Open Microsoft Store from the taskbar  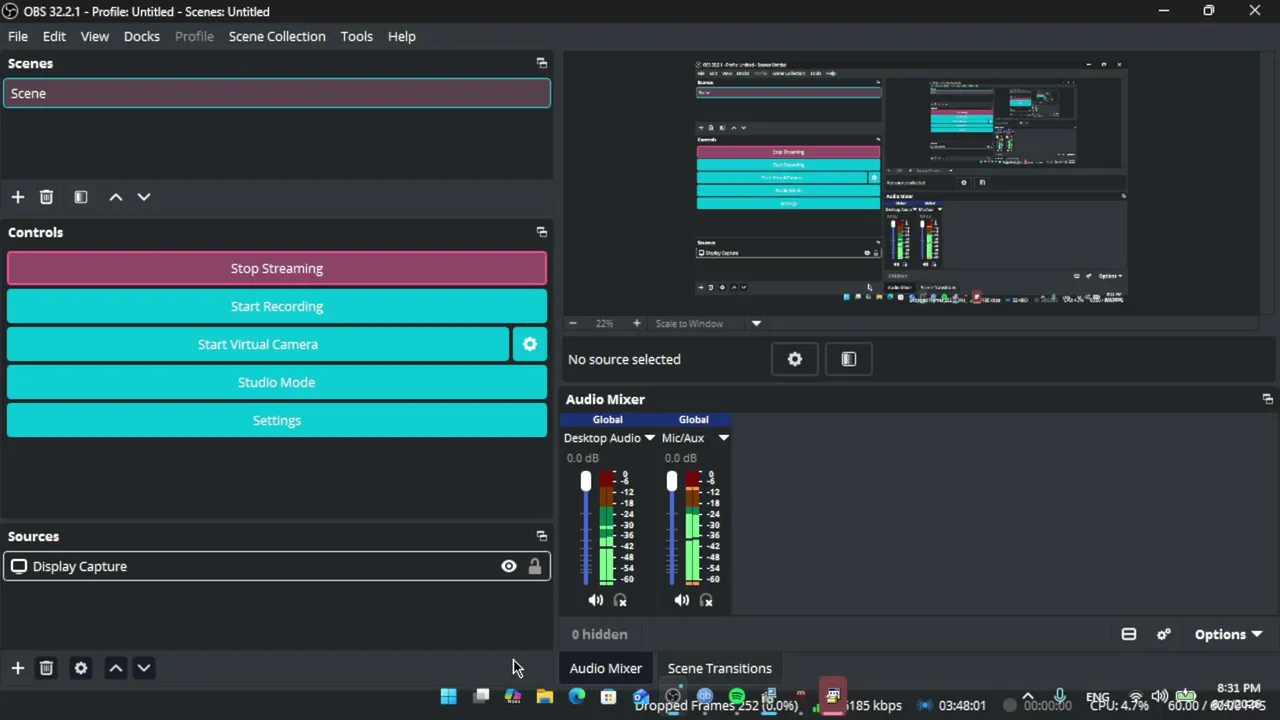[x=609, y=696]
